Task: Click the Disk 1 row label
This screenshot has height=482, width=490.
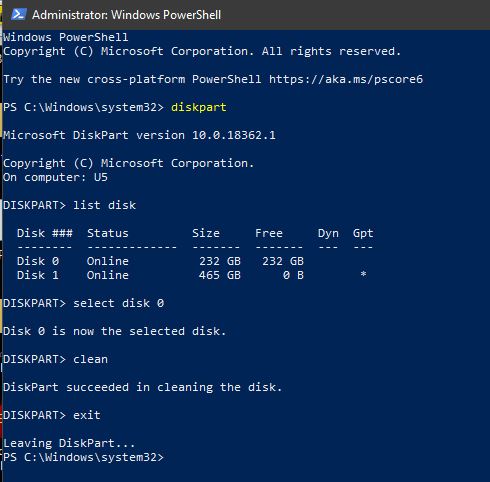Action: pyautogui.click(x=38, y=275)
